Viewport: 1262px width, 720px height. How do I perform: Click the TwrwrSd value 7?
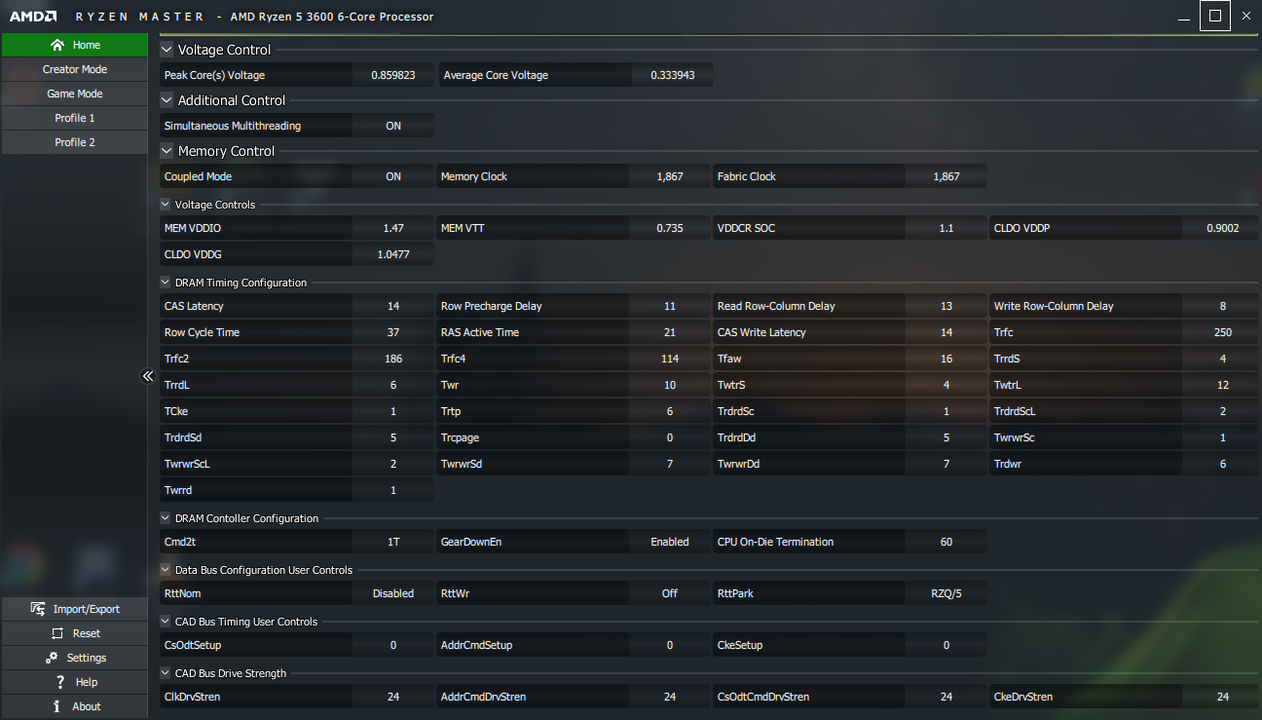(x=670, y=464)
